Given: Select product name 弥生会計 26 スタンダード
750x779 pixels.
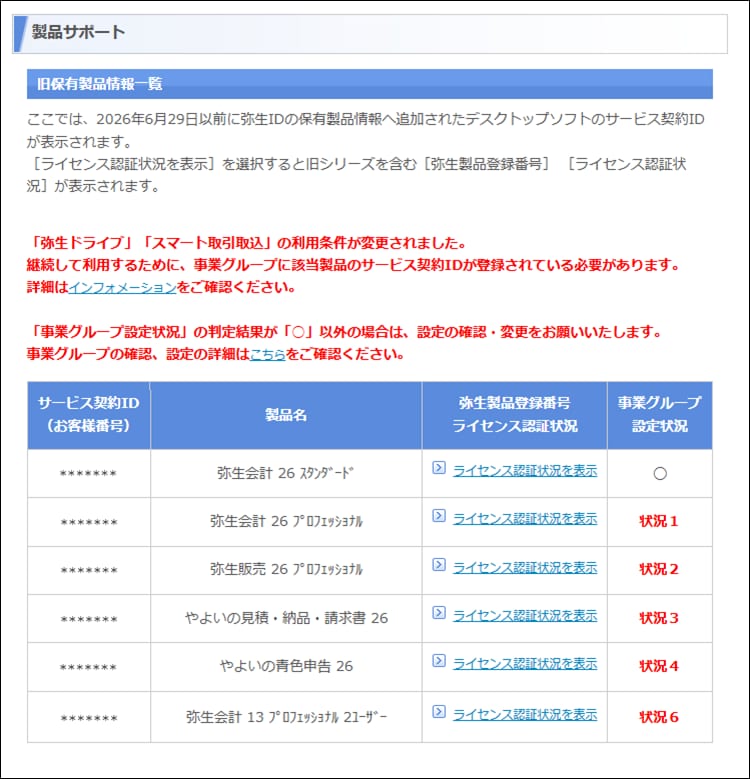Looking at the screenshot, I should tap(286, 473).
